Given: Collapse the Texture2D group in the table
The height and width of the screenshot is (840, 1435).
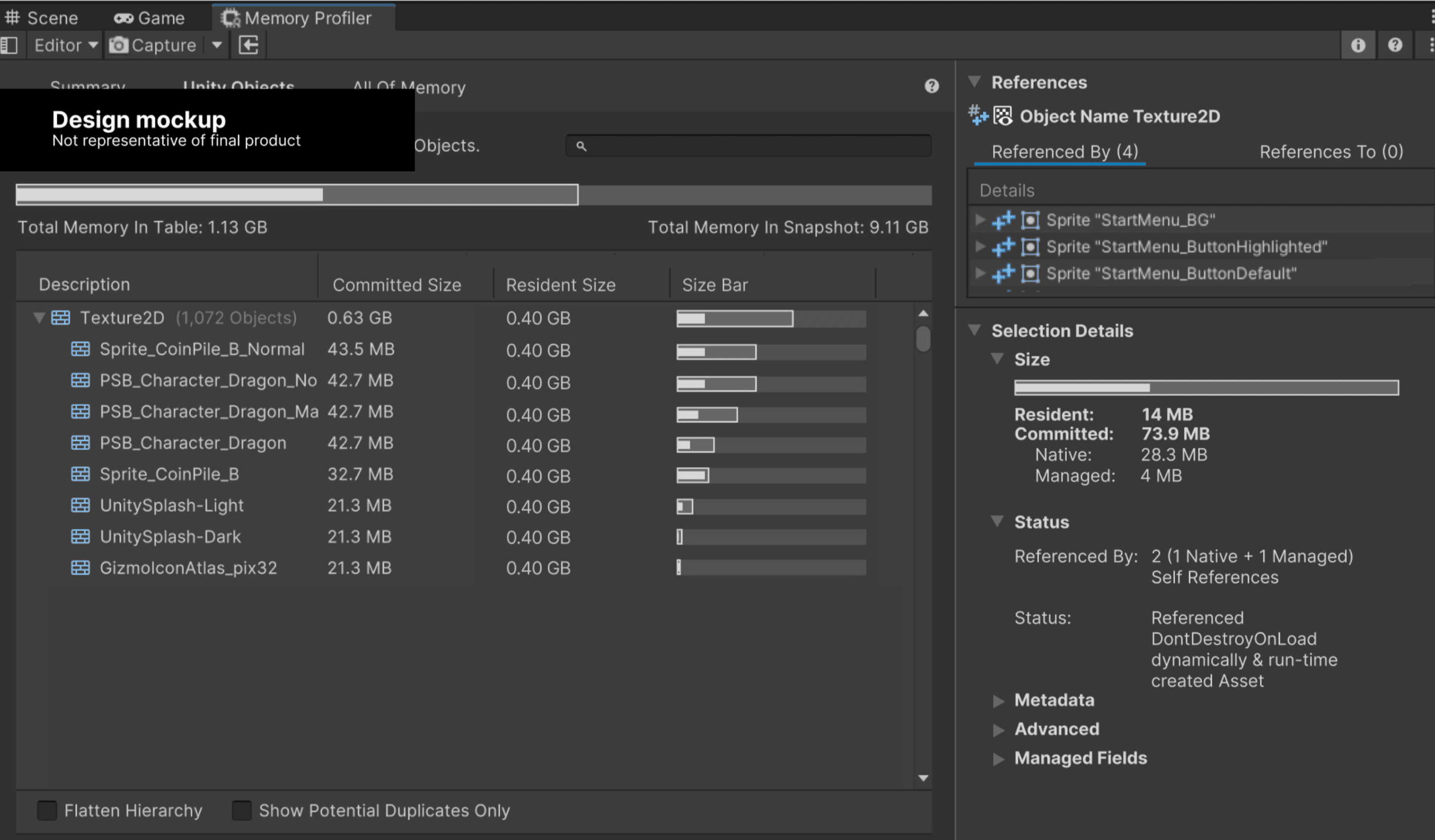Looking at the screenshot, I should pos(38,318).
